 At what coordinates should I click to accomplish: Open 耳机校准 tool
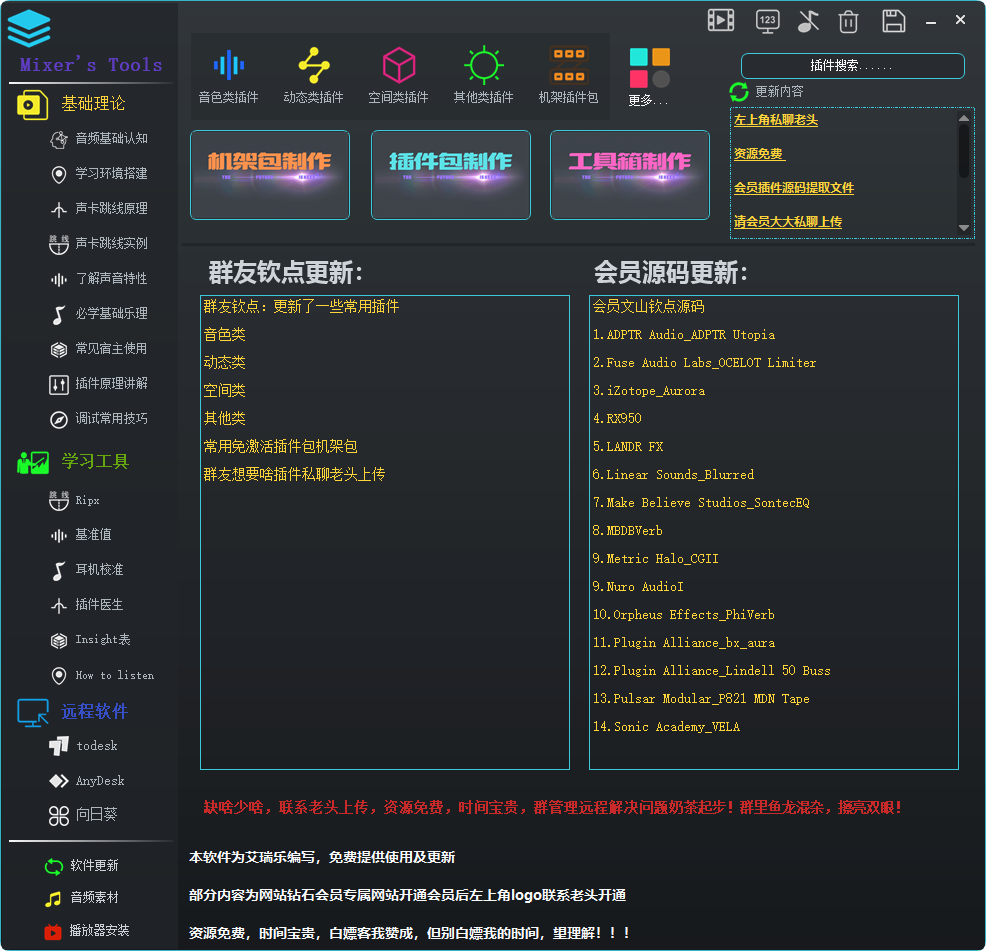[x=87, y=570]
